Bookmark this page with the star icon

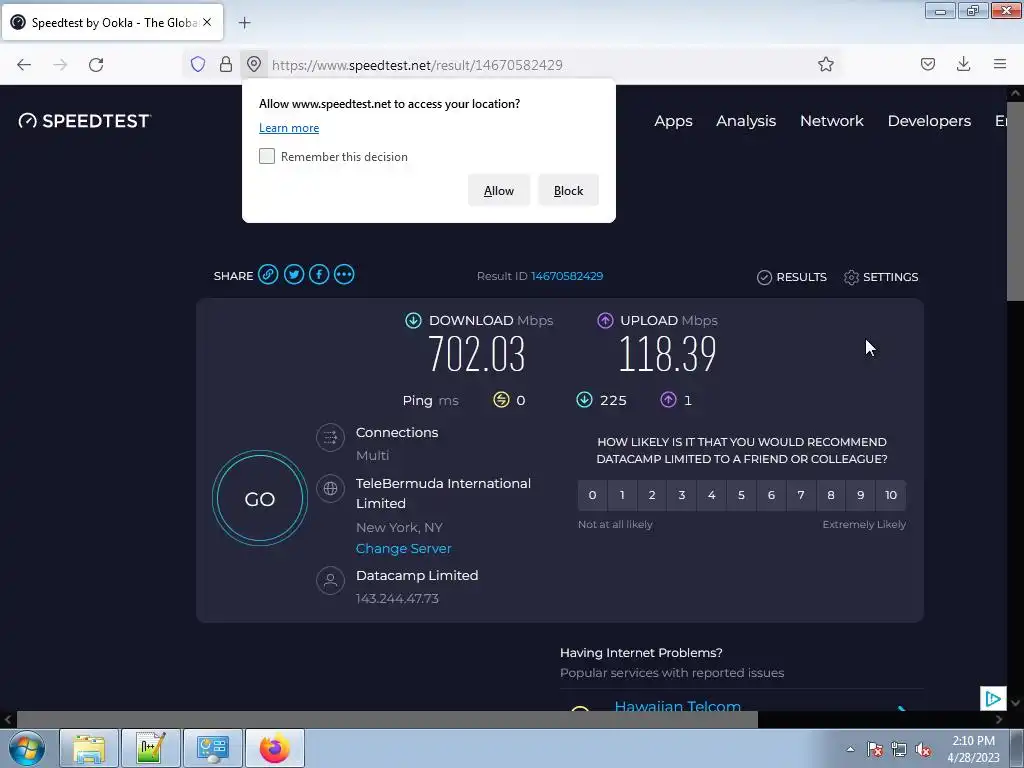tap(825, 64)
